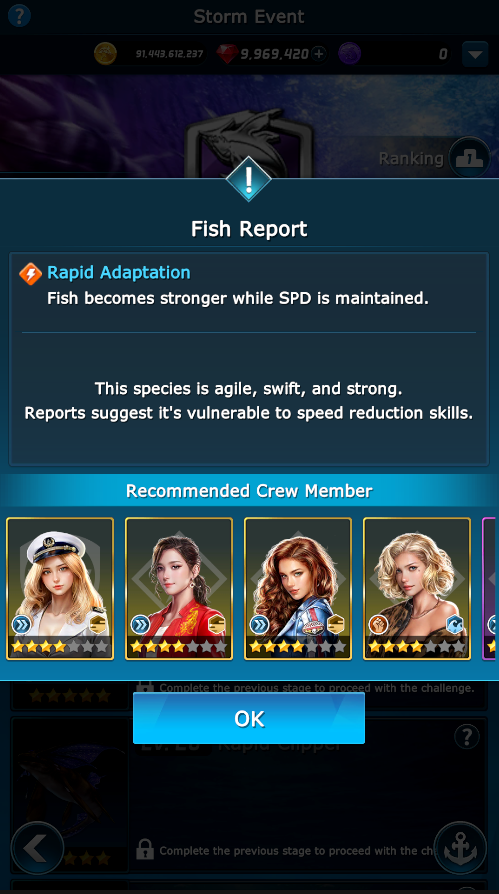499x894 pixels.
Task: Tap the red ruby gem icon
Action: pyautogui.click(x=227, y=54)
